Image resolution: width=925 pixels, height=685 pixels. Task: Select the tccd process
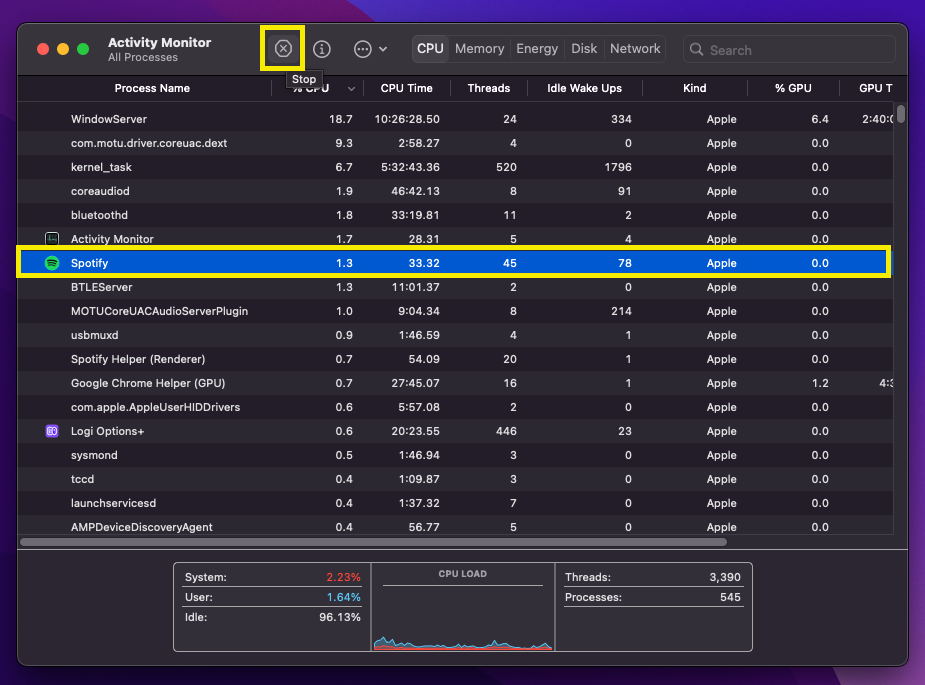(x=455, y=479)
